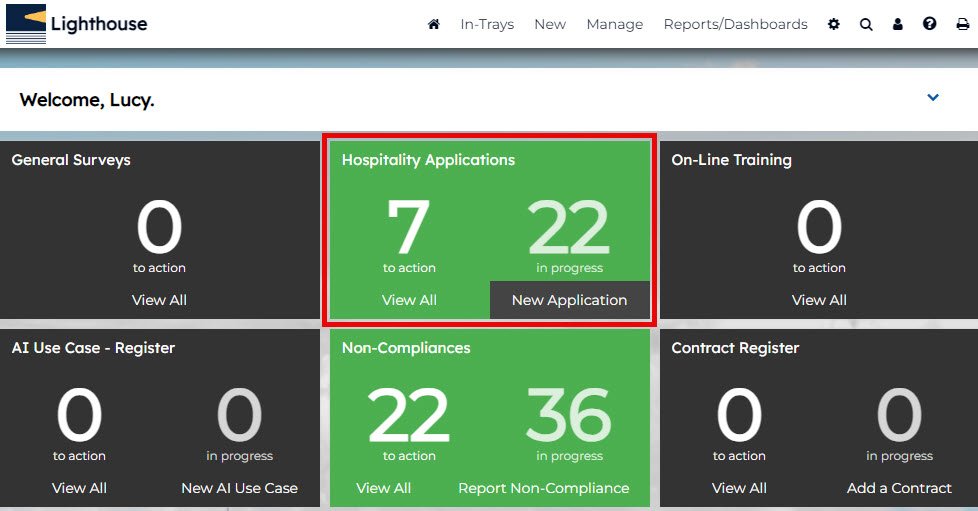Viewport: 978px width, 511px height.
Task: Open the settings gear icon
Action: click(x=834, y=24)
